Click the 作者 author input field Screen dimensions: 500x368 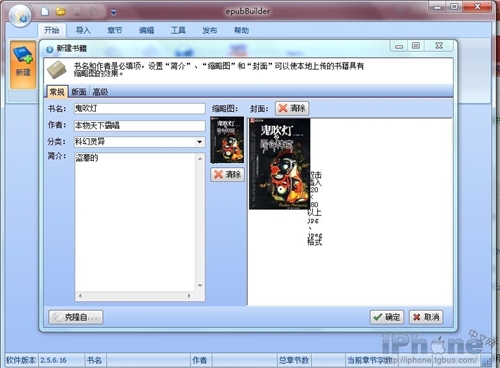pyautogui.click(x=139, y=125)
